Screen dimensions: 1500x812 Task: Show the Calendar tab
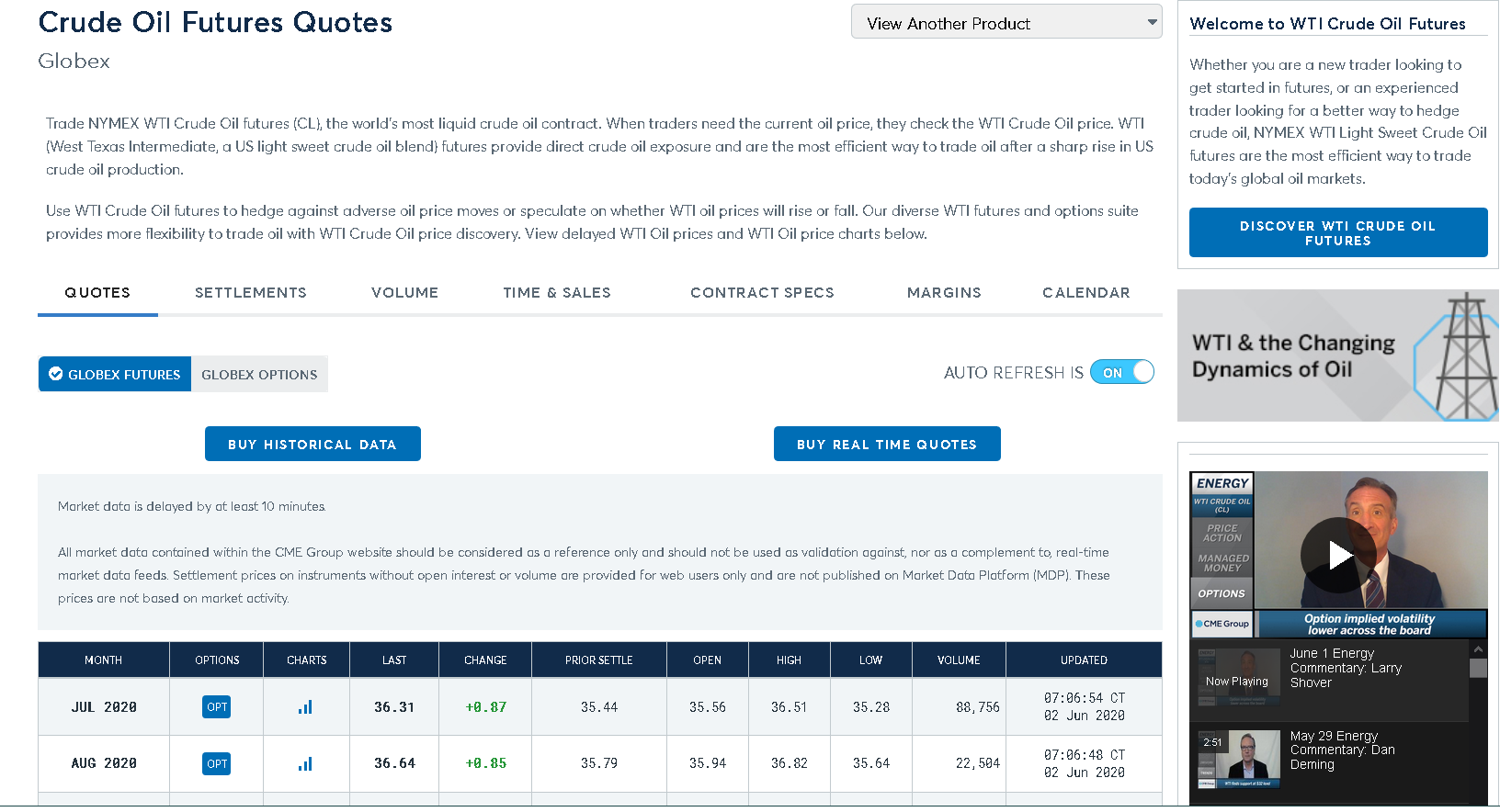(x=1086, y=293)
